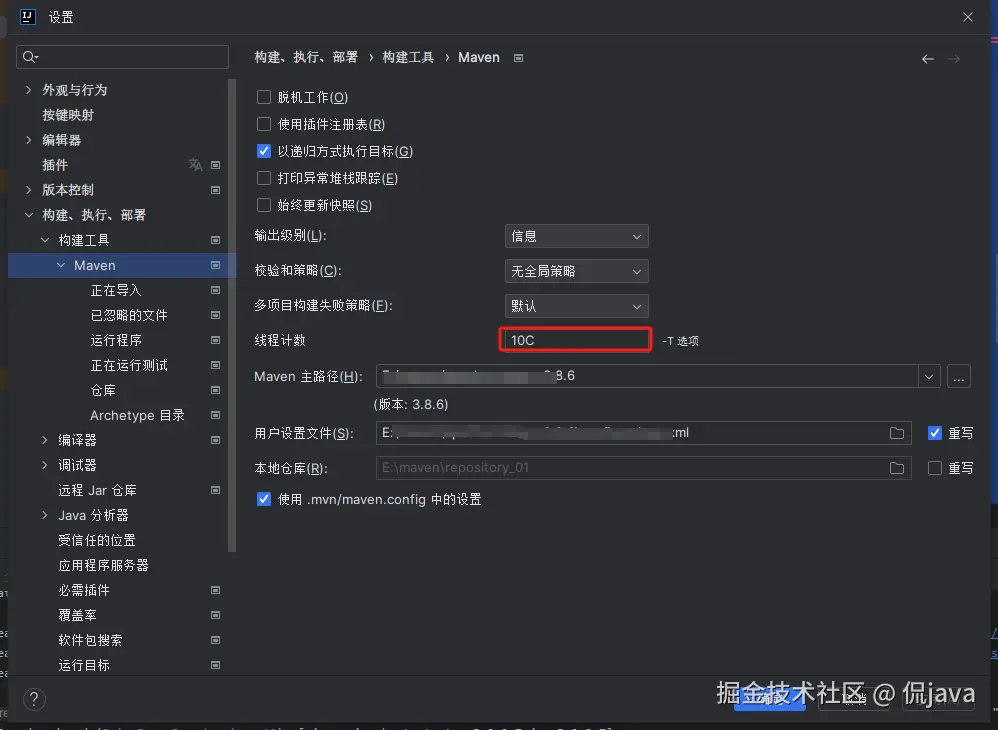Click the back navigation arrow
This screenshot has width=998, height=730.
click(x=927, y=59)
